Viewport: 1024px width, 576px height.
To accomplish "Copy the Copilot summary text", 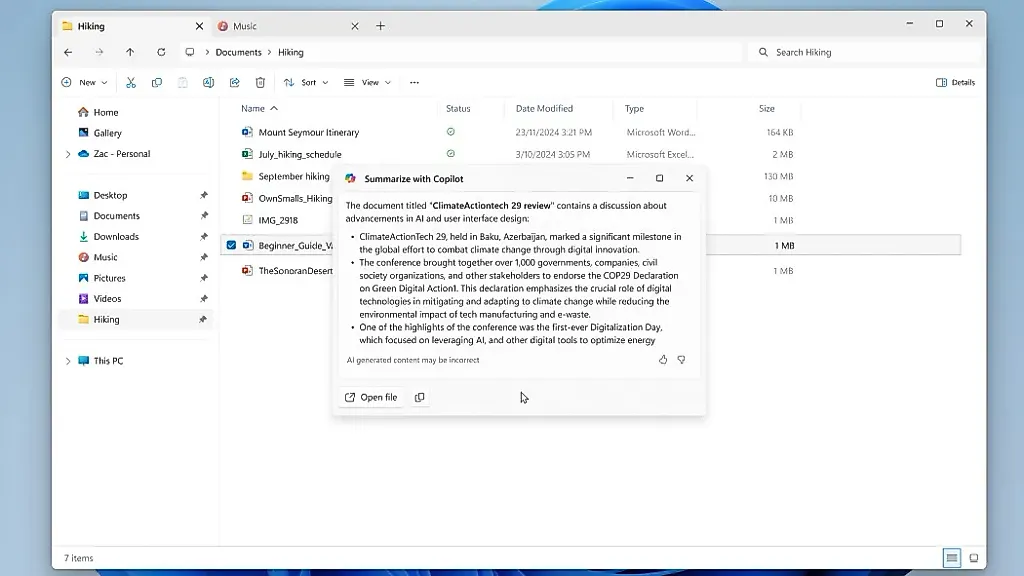I will (x=419, y=397).
